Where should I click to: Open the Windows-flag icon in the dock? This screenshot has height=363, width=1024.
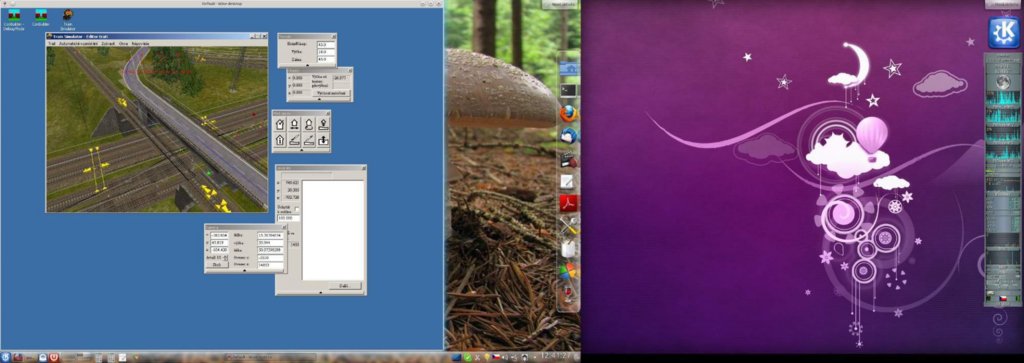point(569,270)
